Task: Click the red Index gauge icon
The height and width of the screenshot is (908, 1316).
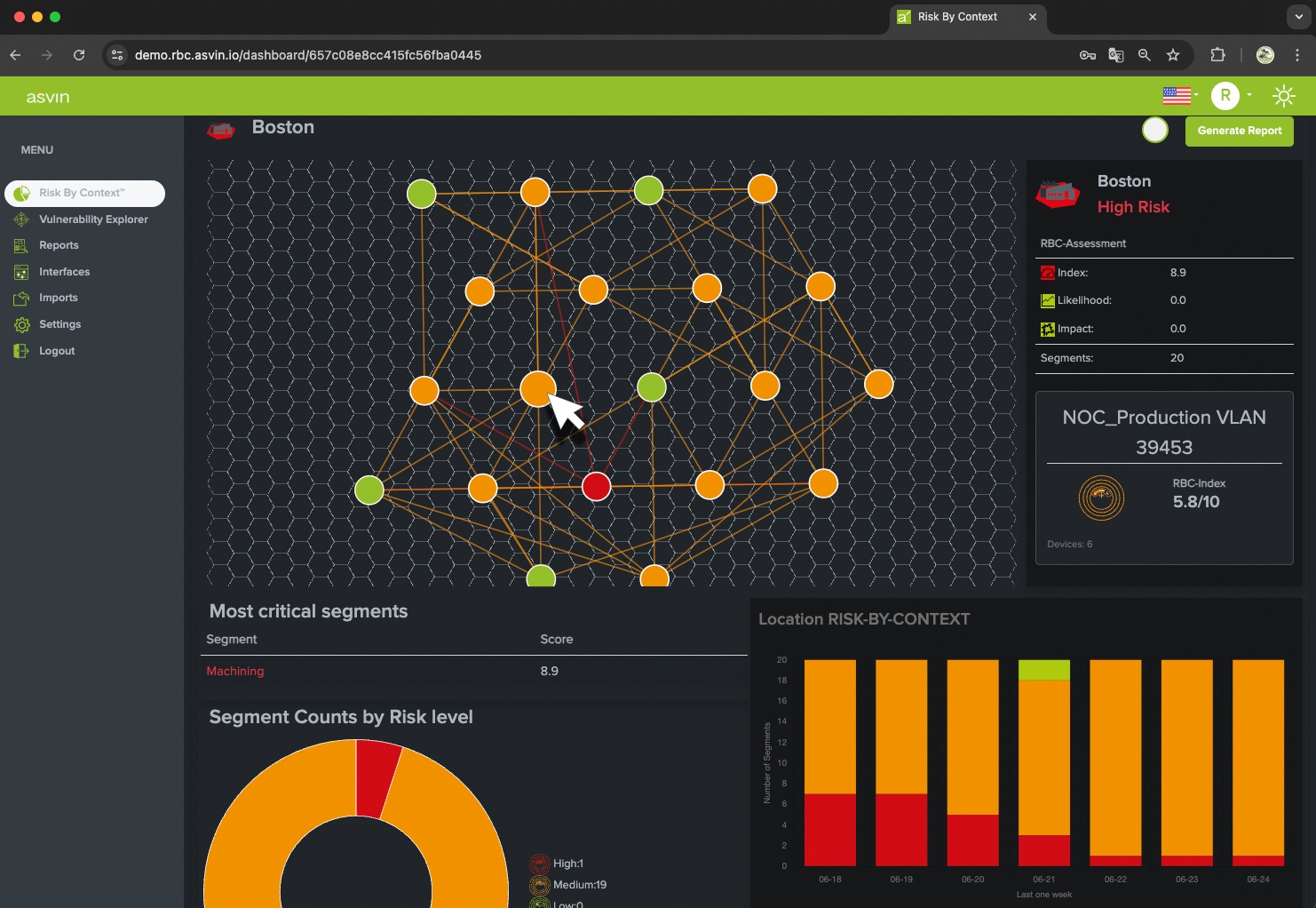Action: coord(1047,272)
